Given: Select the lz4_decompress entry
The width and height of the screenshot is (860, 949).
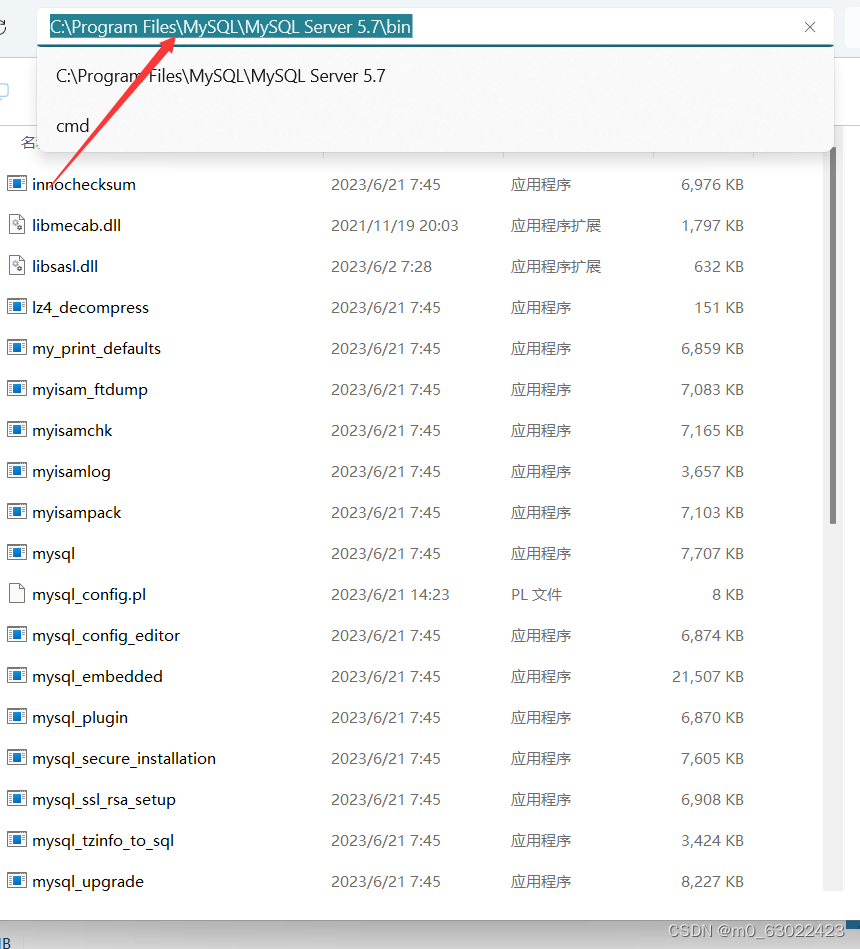Looking at the screenshot, I should pos(83,307).
